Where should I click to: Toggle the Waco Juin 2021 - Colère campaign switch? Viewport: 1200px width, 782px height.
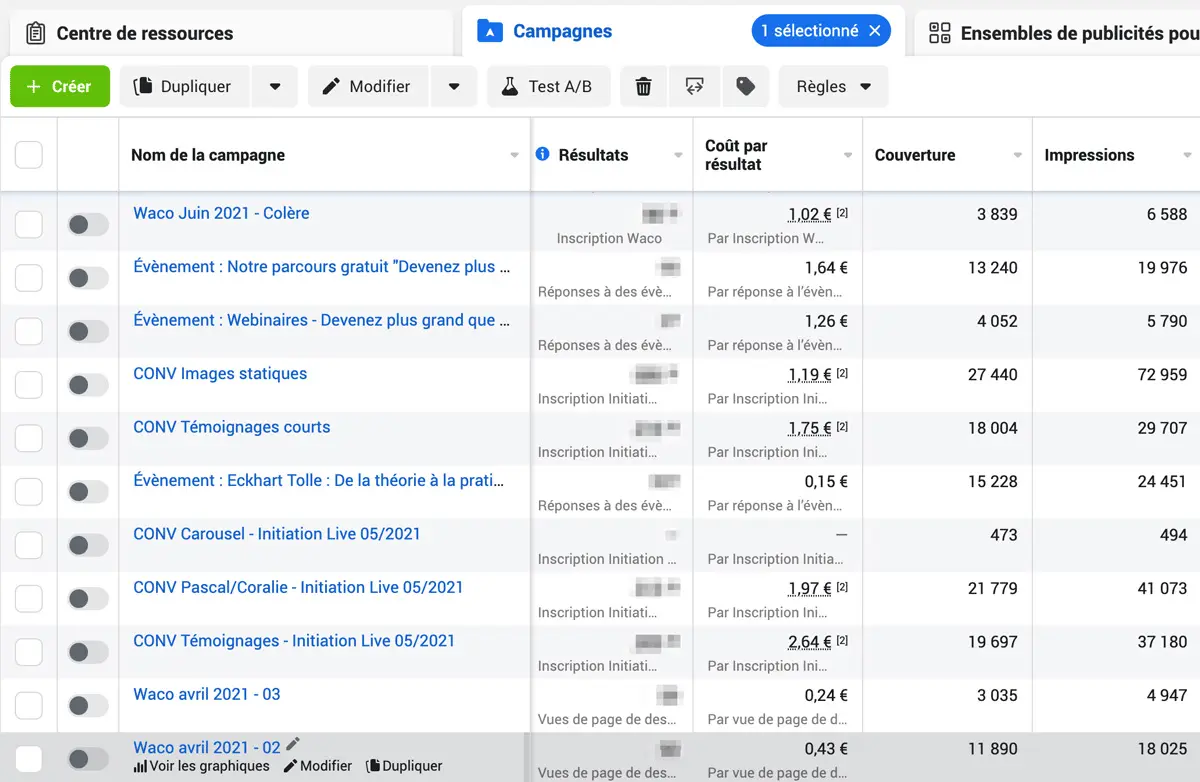(x=88, y=225)
